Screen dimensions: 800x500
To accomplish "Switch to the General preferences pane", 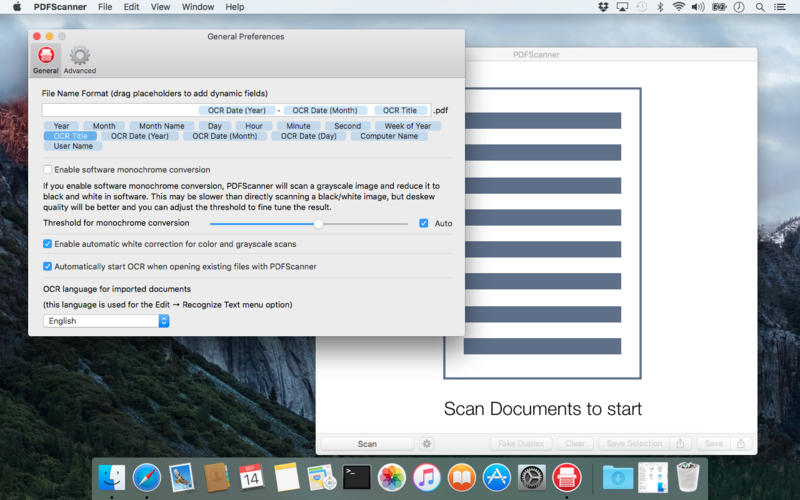I will pyautogui.click(x=45, y=60).
